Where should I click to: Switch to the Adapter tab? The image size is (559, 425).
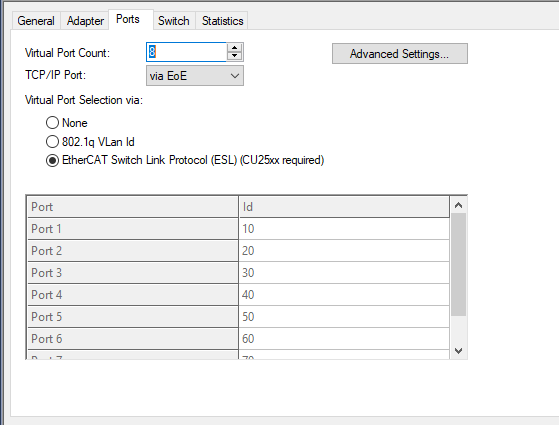(85, 21)
